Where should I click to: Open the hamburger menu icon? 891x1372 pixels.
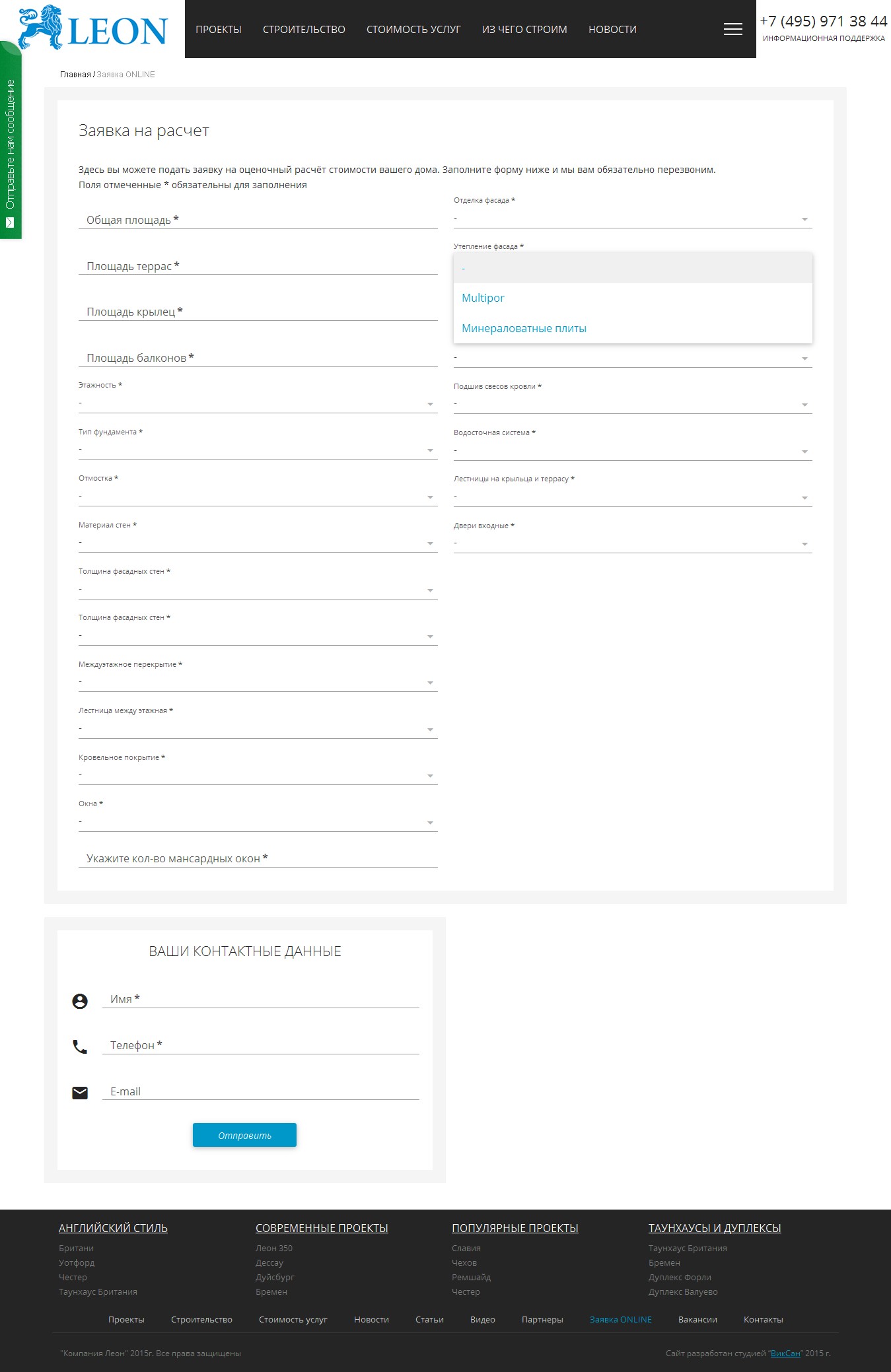(732, 29)
